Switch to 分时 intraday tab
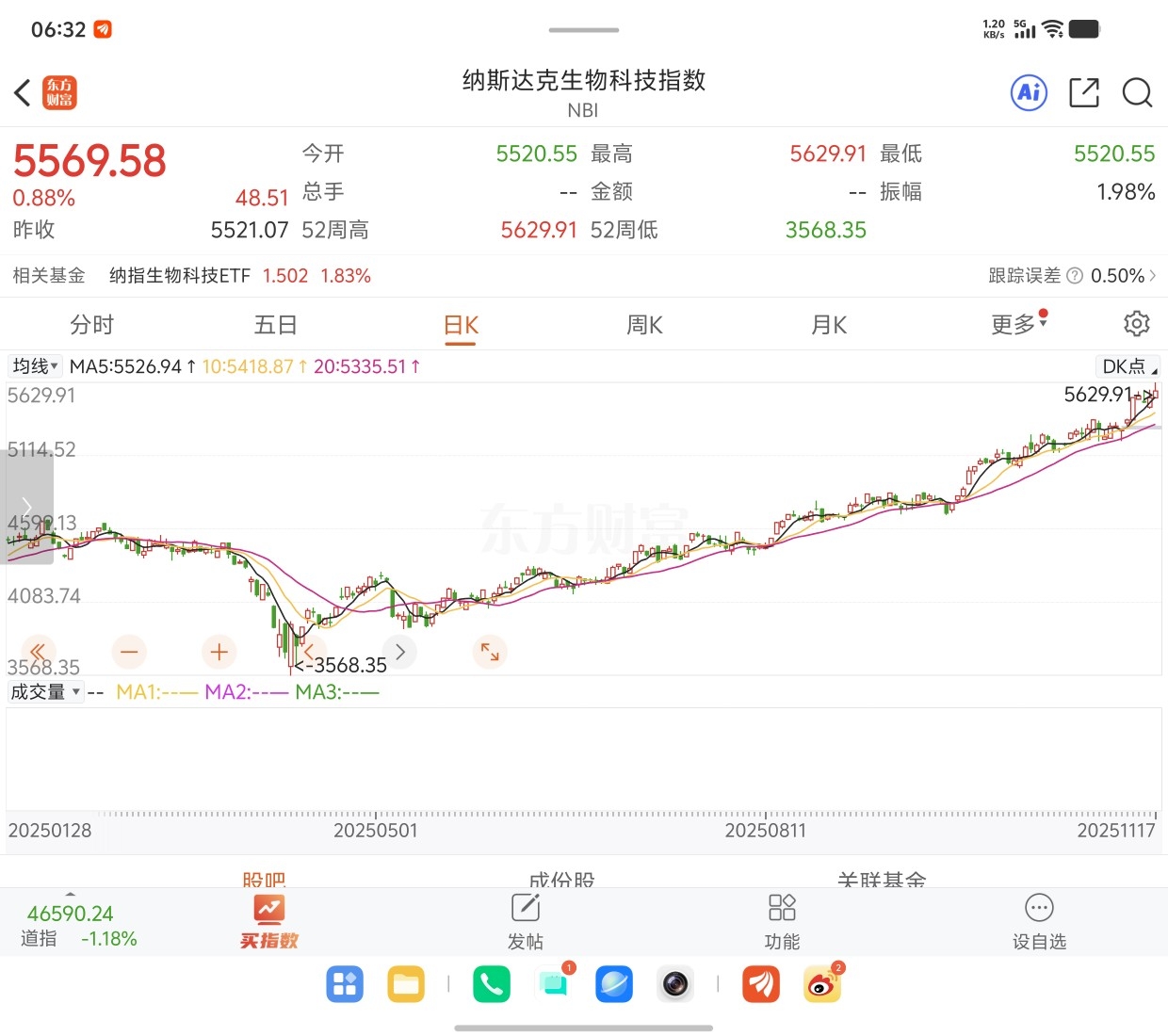This screenshot has width=1168, height=1036. [x=91, y=325]
